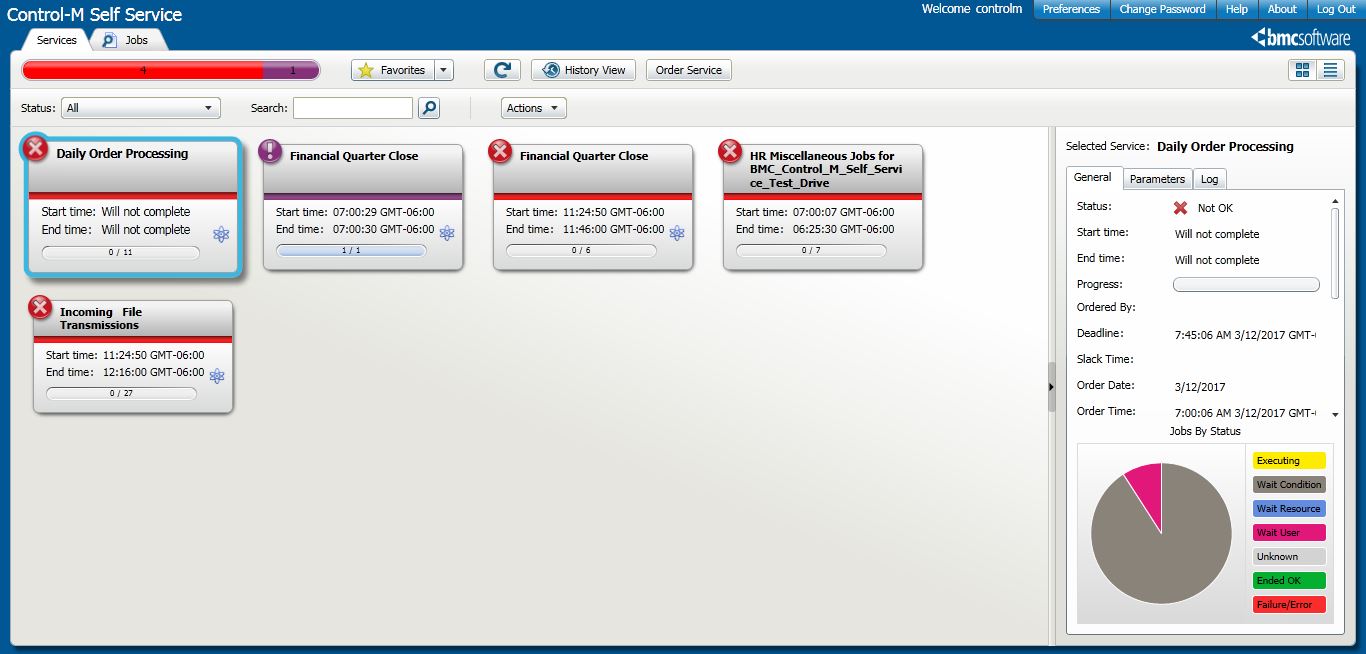
Task: Collapse the details side panel arrow
Action: [x=1051, y=385]
